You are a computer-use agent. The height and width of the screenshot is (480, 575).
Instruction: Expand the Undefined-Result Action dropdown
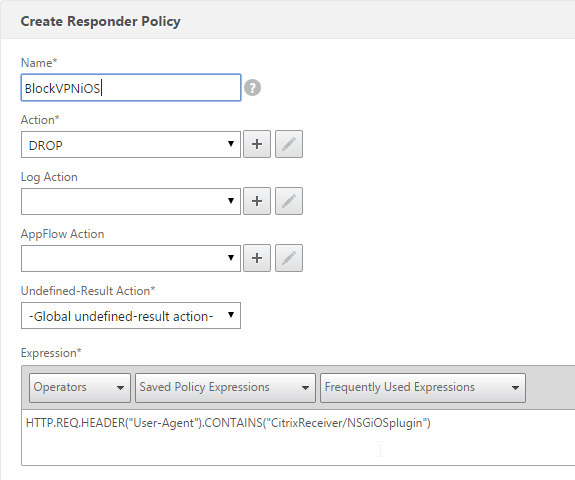(x=131, y=315)
